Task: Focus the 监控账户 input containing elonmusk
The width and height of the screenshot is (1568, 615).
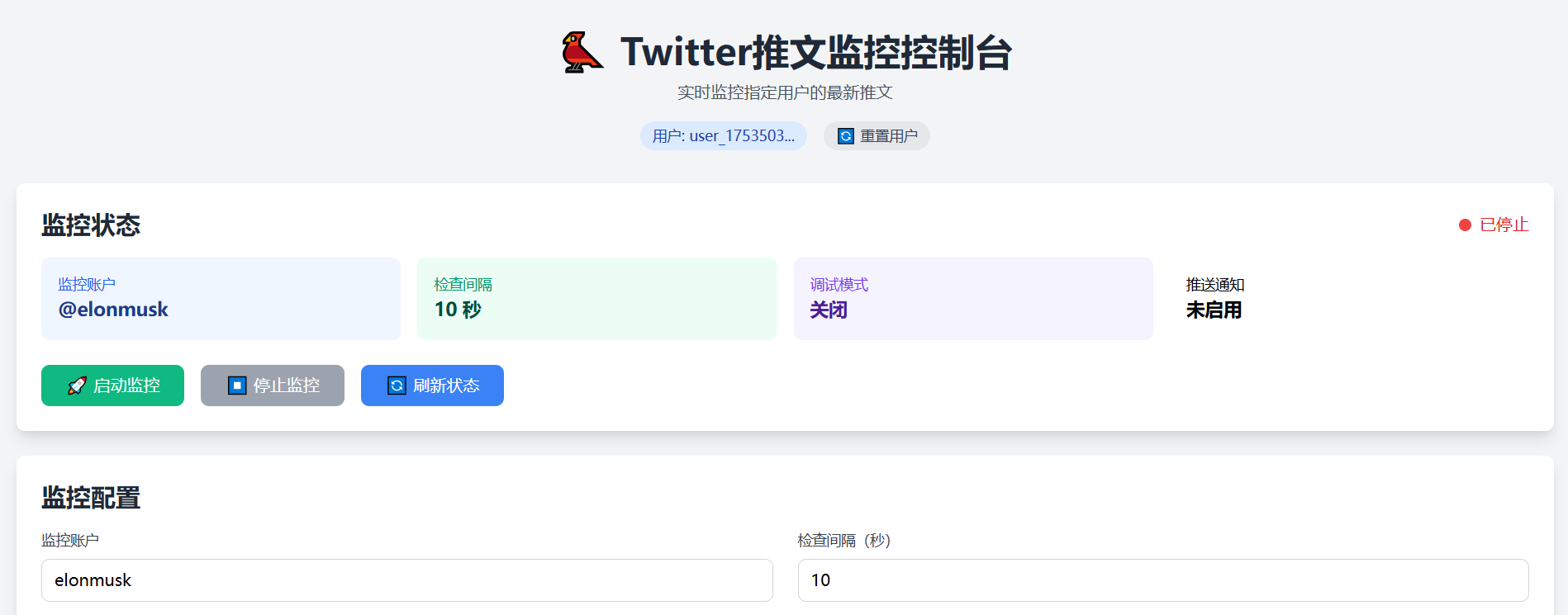Action: coord(407,580)
